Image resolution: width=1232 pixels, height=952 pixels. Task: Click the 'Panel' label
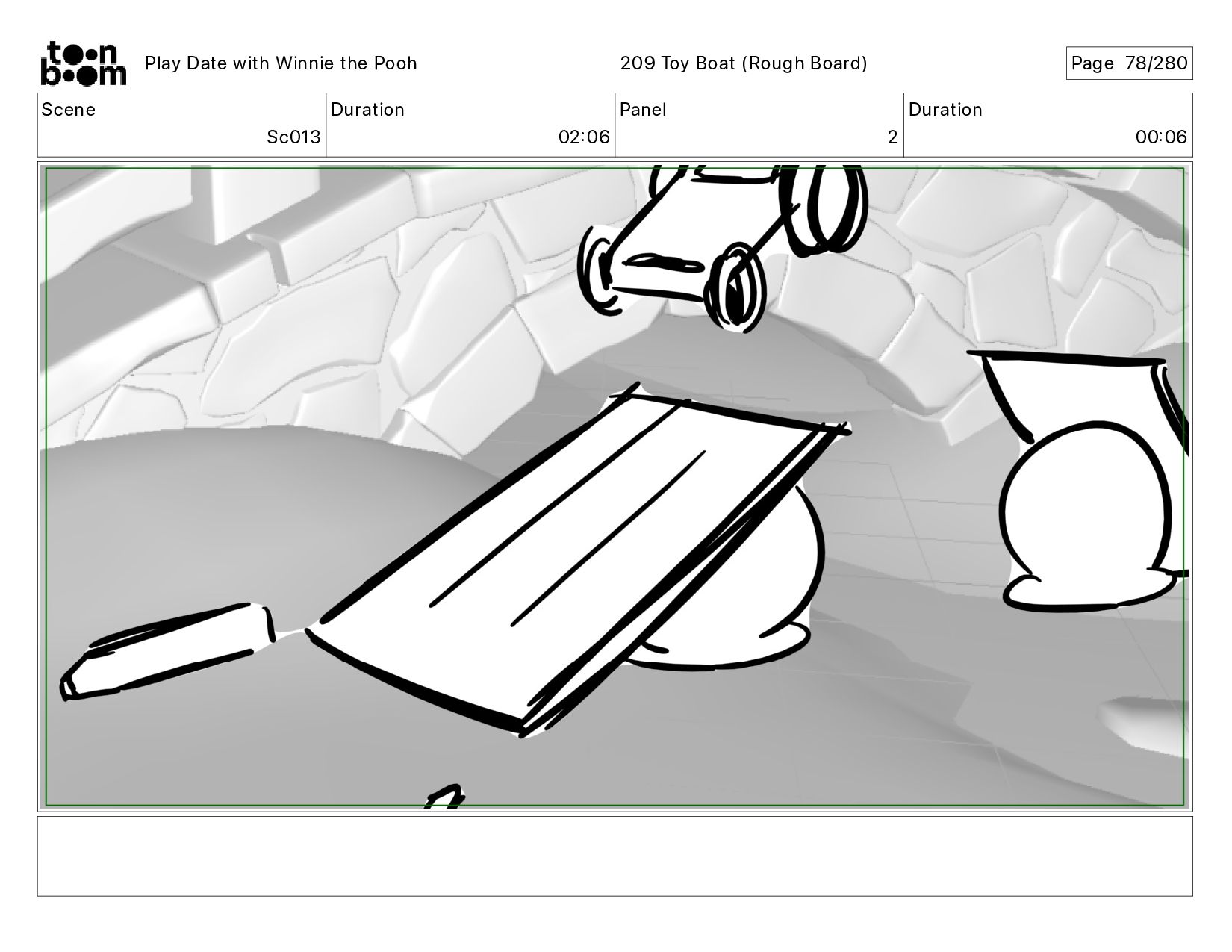pos(643,110)
